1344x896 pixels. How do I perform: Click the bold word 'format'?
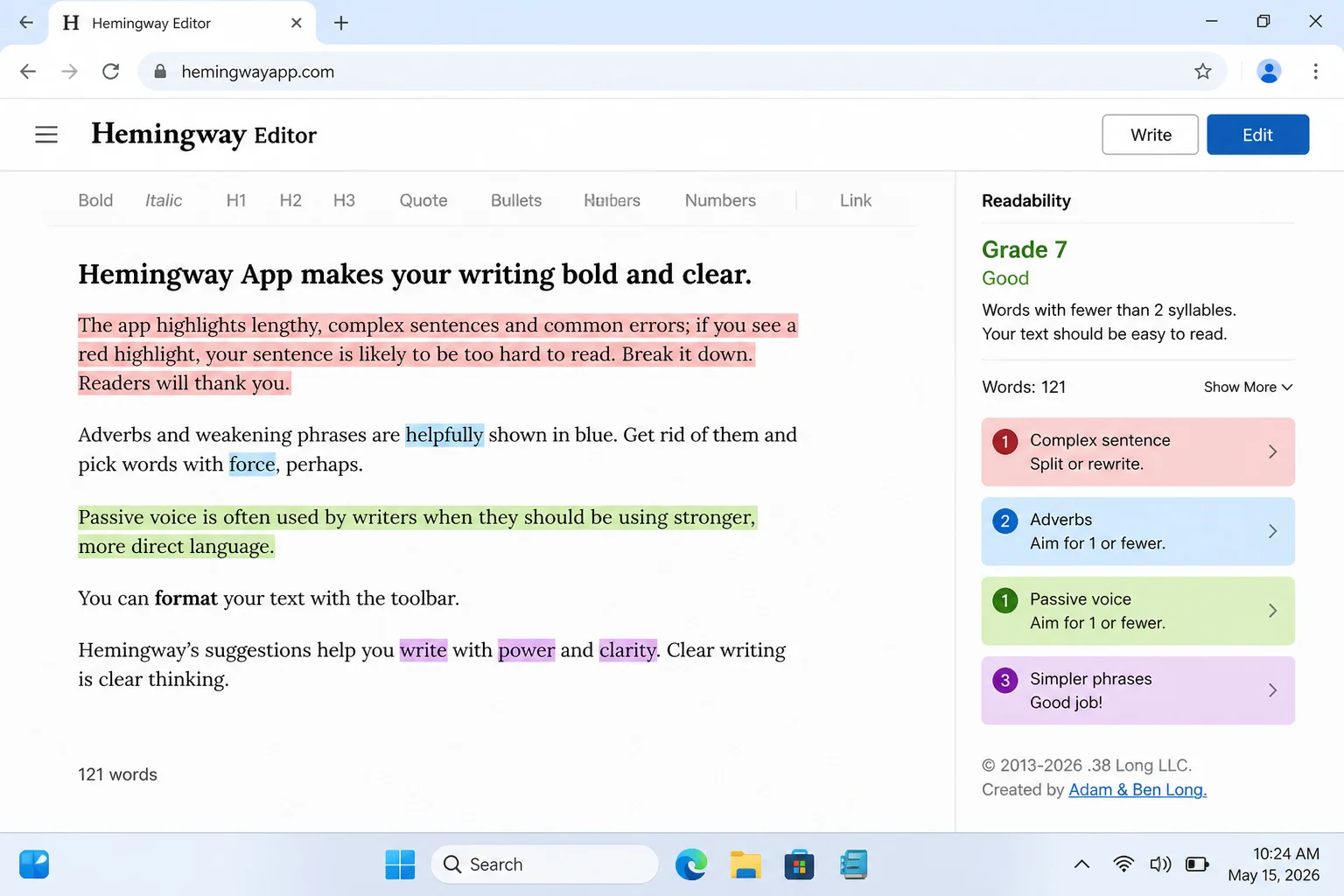pyautogui.click(x=185, y=598)
